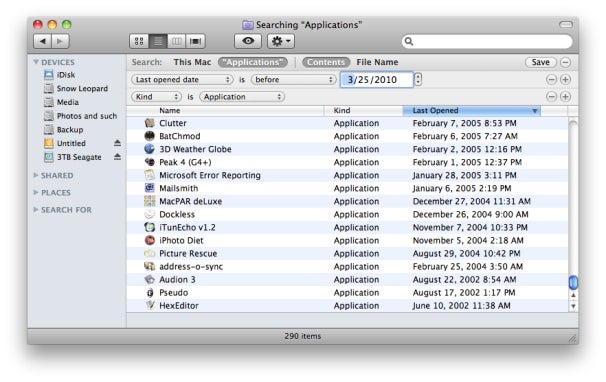Screen dimensions: 606x382
Task: Select the Audion 3 application
Action: (347, 280)
